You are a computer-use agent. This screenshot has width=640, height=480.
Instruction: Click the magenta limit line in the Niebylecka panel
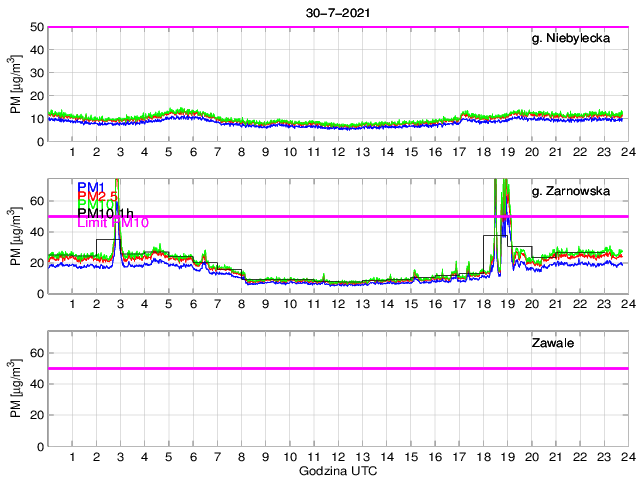point(338,27)
